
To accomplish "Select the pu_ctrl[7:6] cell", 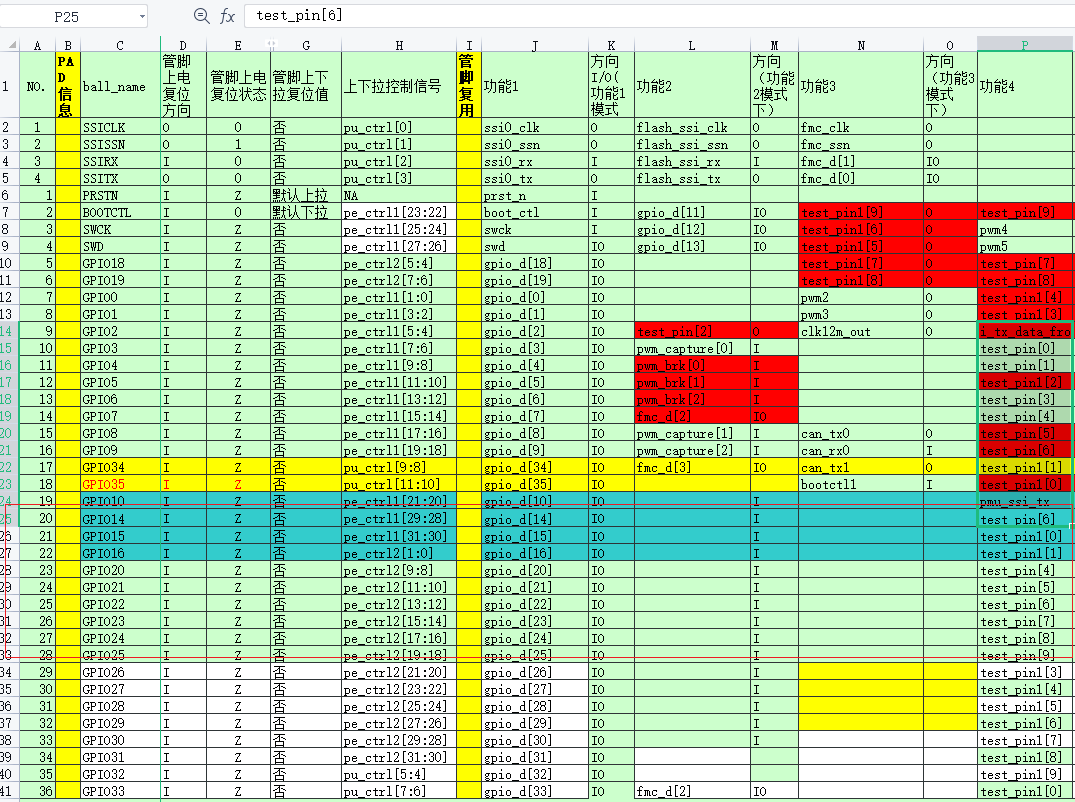I will tap(399, 791).
